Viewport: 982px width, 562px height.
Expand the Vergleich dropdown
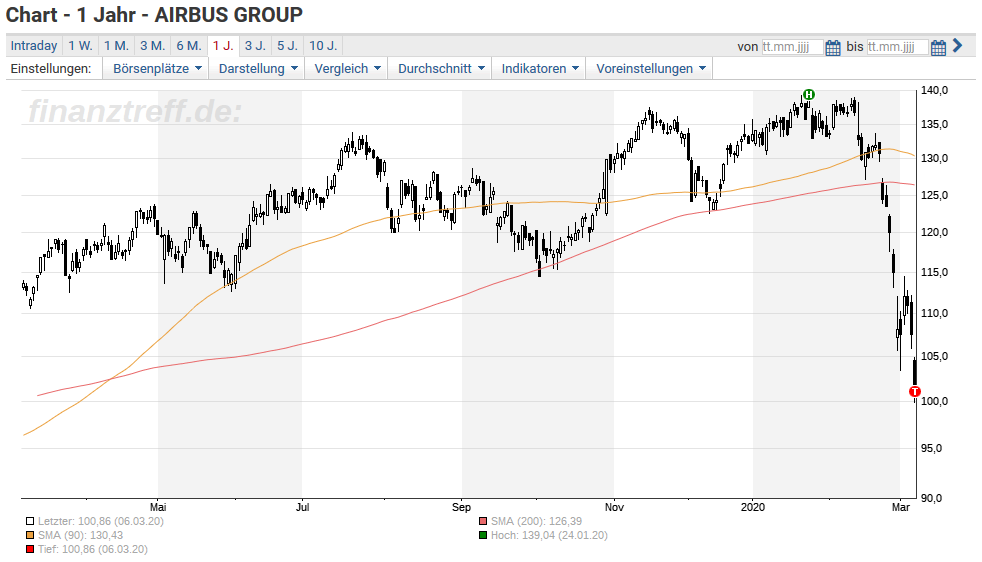click(x=347, y=68)
